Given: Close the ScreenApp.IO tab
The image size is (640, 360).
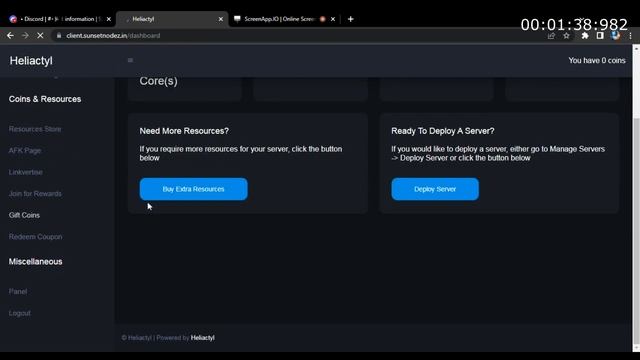Looking at the screenshot, I should click(333, 19).
